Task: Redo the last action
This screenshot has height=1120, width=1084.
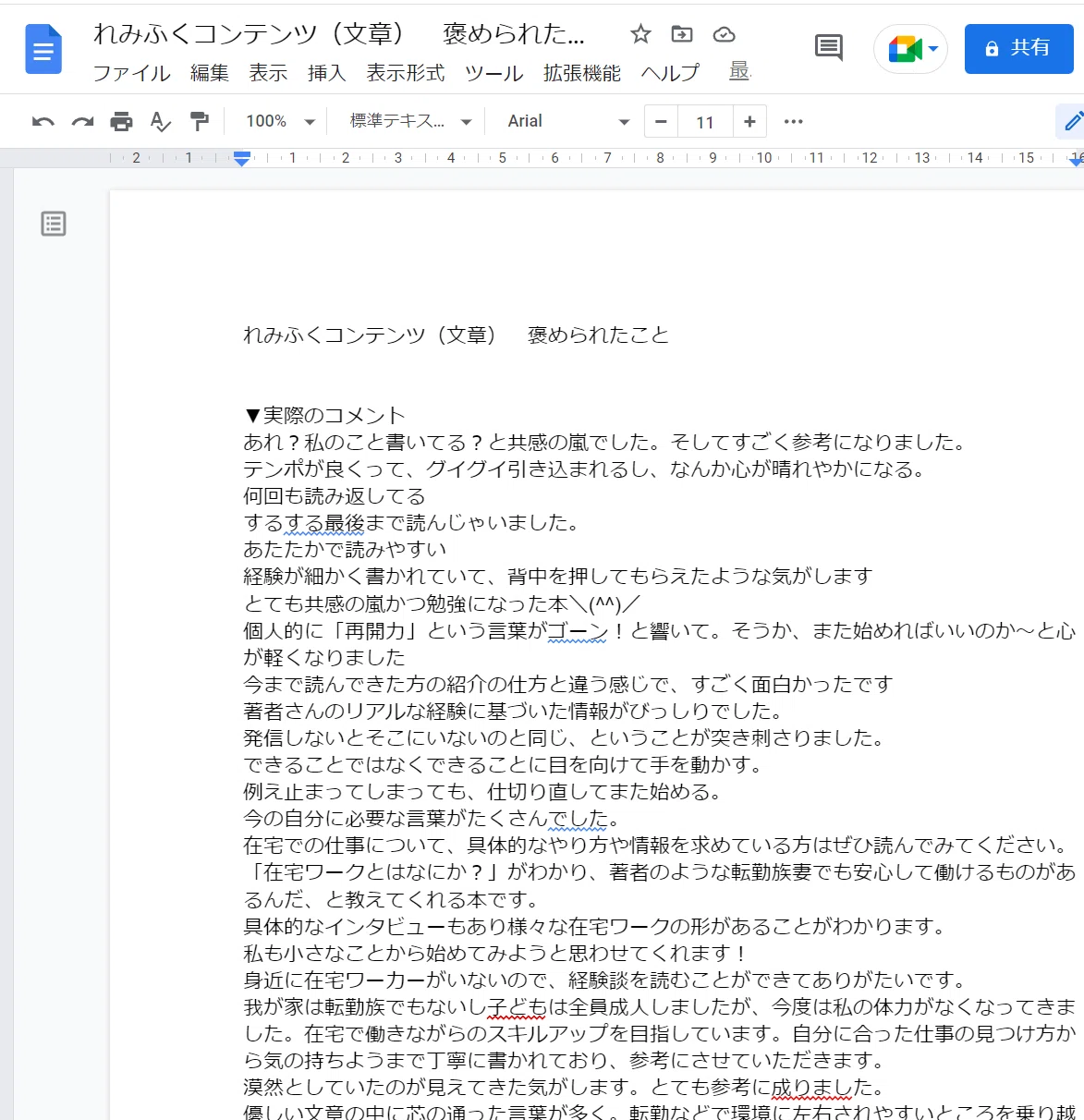Action: 83,121
